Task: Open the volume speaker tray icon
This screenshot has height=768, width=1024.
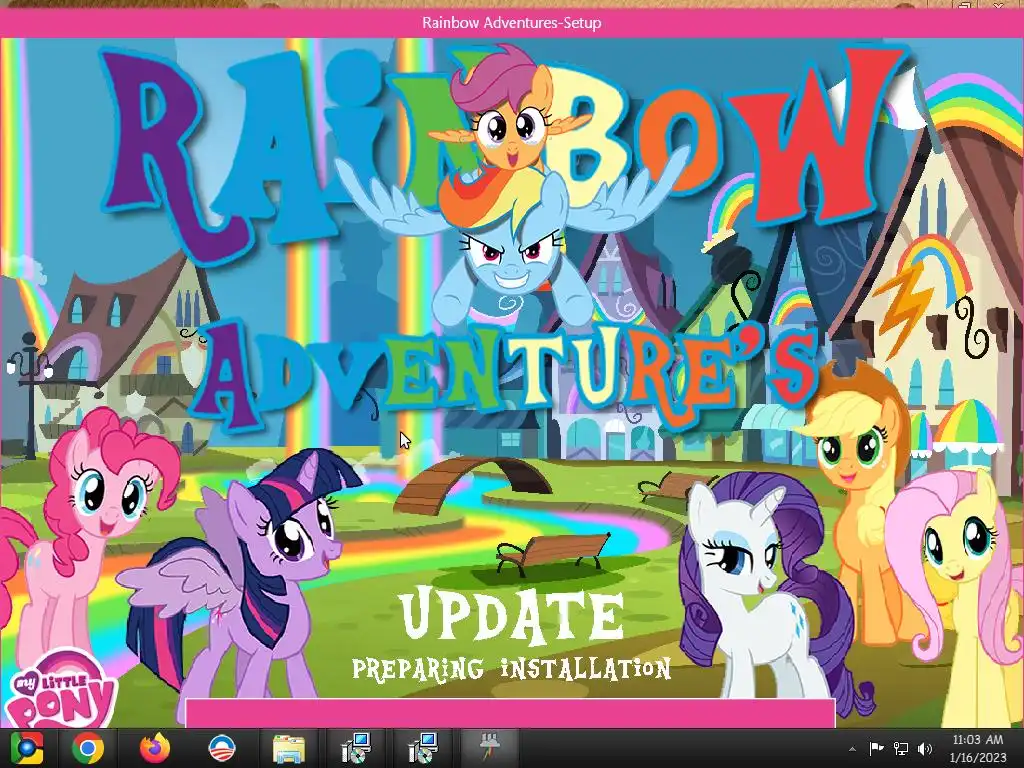Action: point(925,749)
